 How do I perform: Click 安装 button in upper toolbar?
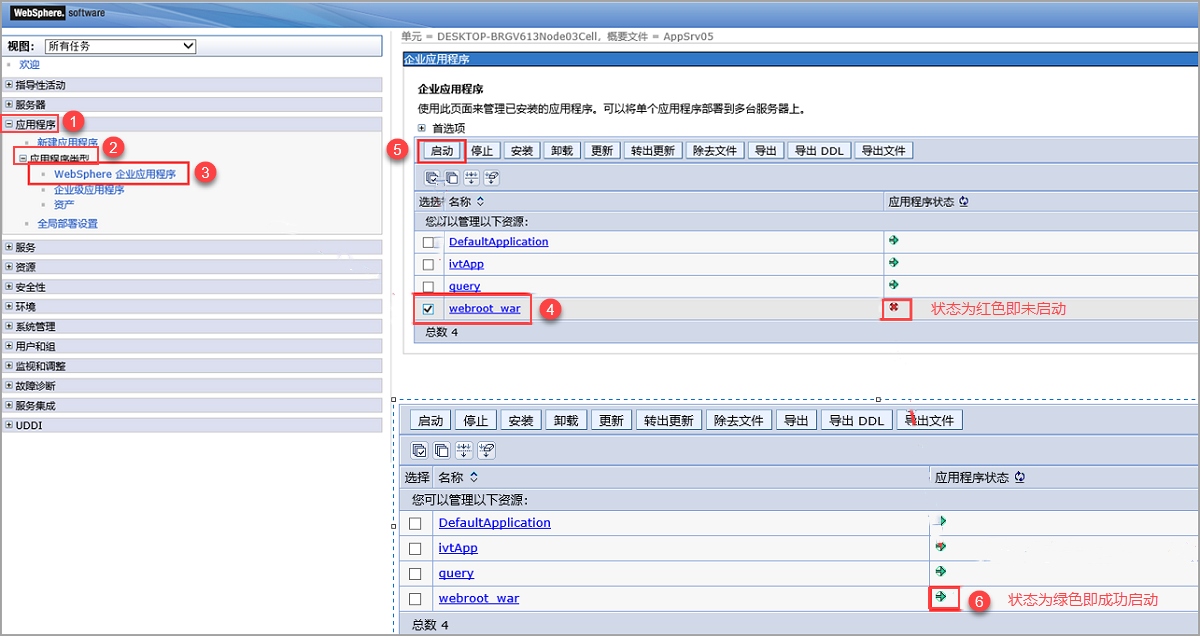tap(521, 151)
